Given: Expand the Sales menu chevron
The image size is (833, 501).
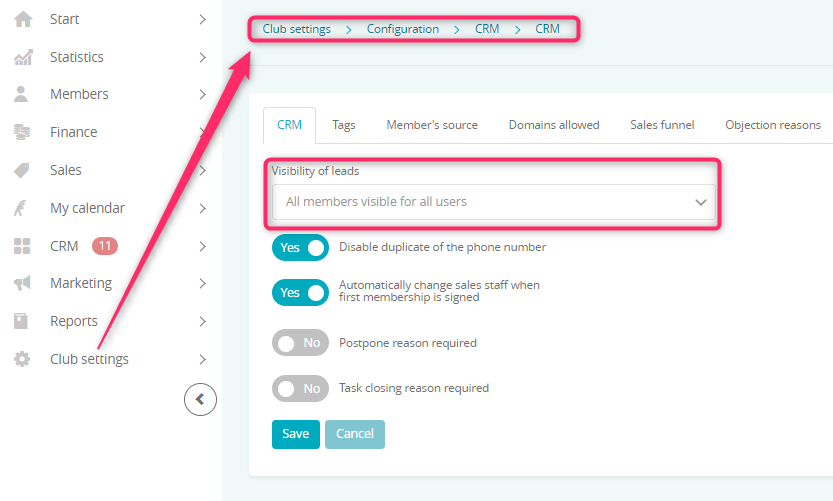Looking at the screenshot, I should 202,171.
